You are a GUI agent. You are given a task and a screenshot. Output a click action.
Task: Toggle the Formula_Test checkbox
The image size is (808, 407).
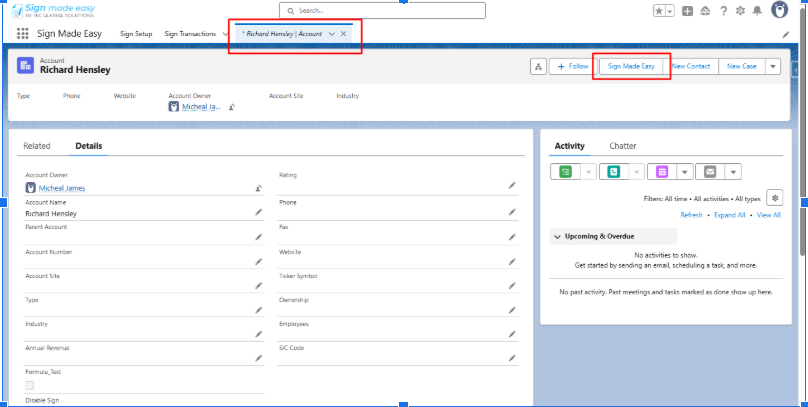pyautogui.click(x=30, y=385)
